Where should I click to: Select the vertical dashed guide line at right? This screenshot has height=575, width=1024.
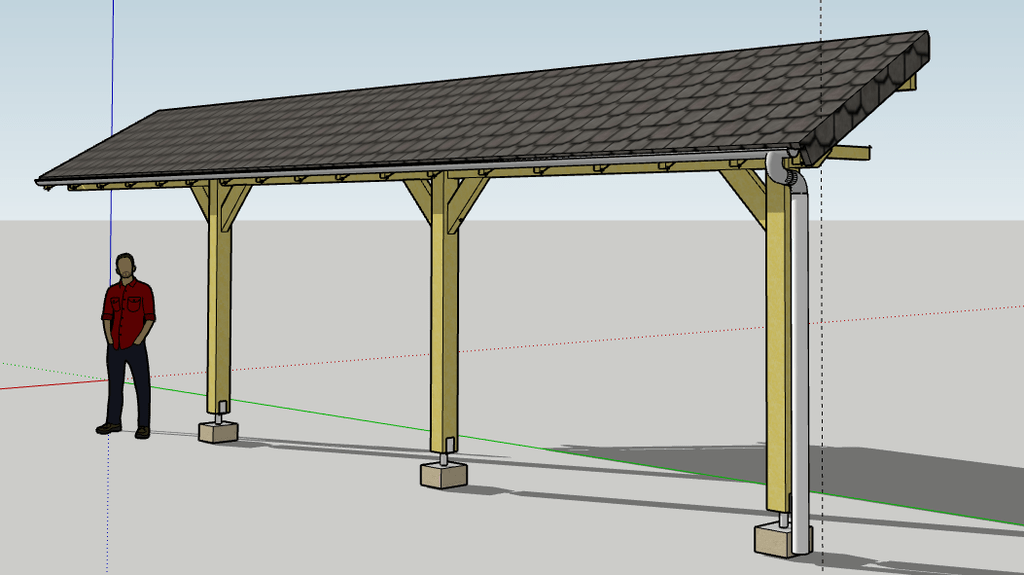pyautogui.click(x=822, y=288)
